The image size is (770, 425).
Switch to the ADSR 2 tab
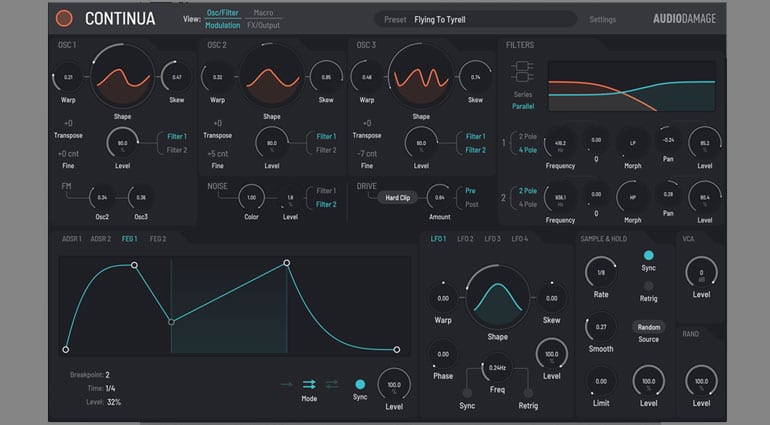(x=101, y=239)
